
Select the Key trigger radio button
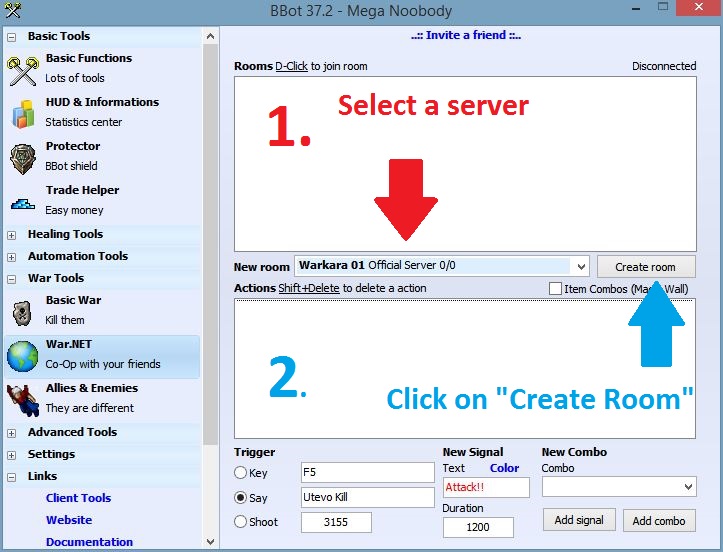pos(241,473)
